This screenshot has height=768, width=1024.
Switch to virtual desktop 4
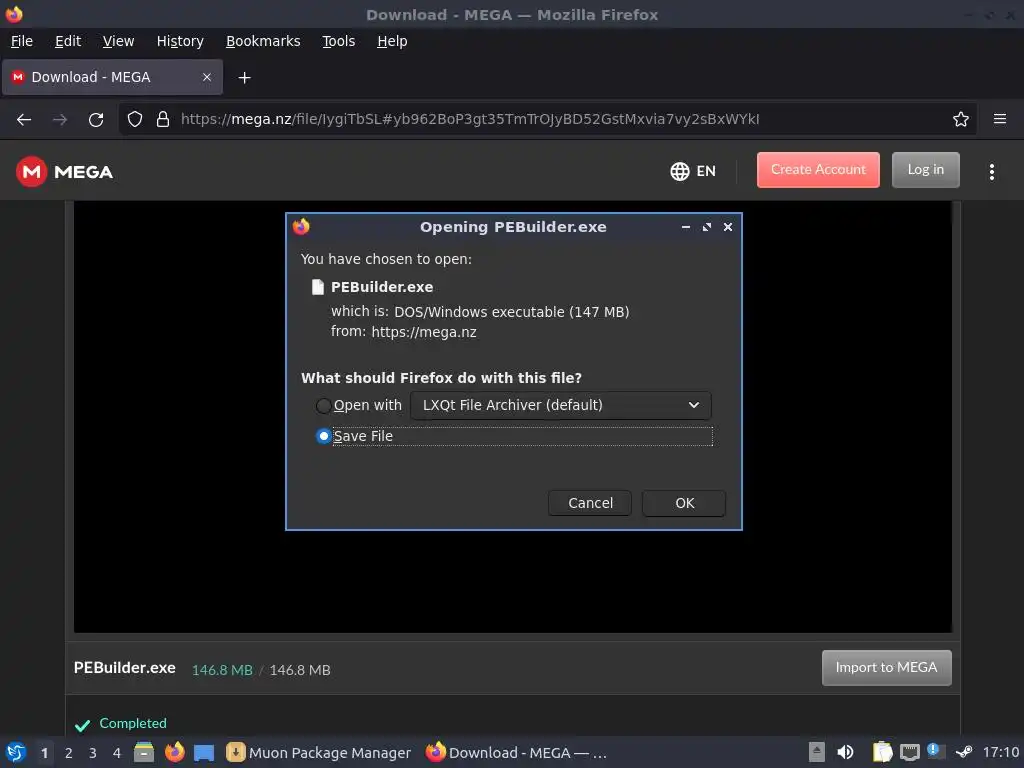117,753
